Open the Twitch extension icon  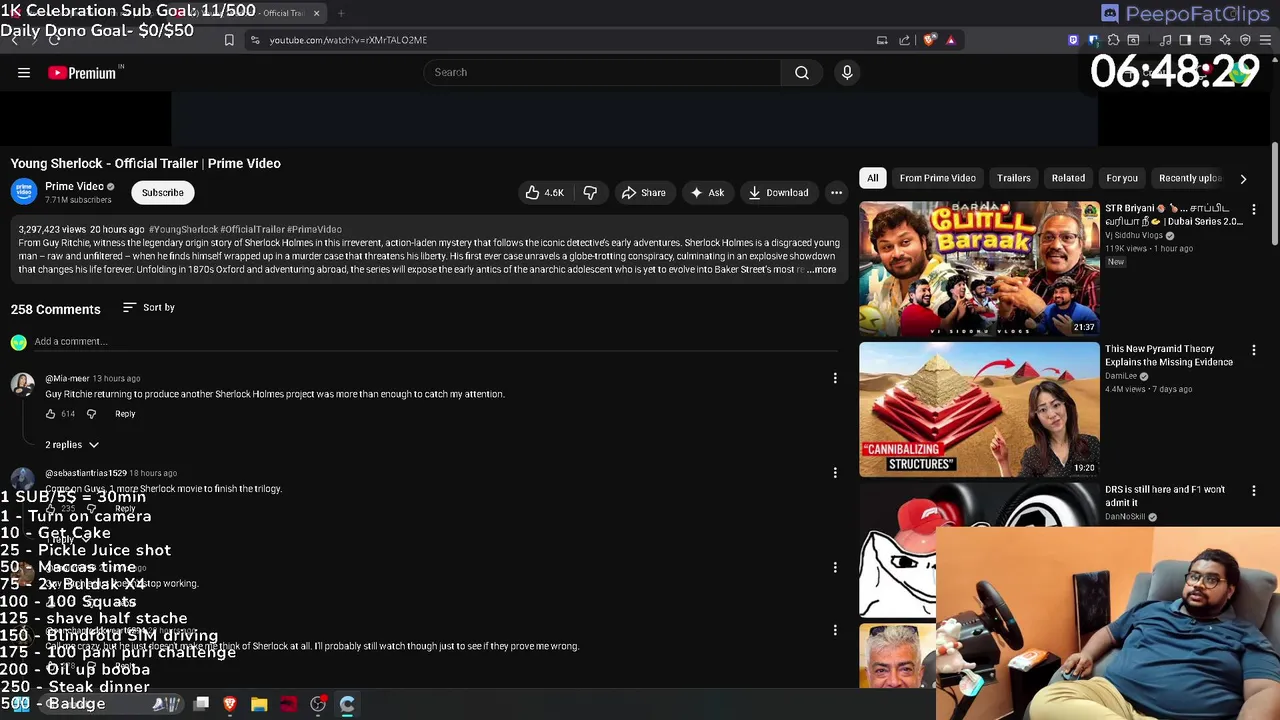1073,40
